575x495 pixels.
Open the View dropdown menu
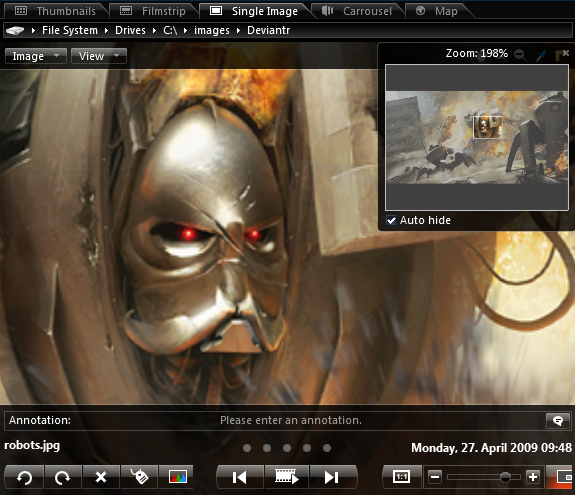click(99, 56)
